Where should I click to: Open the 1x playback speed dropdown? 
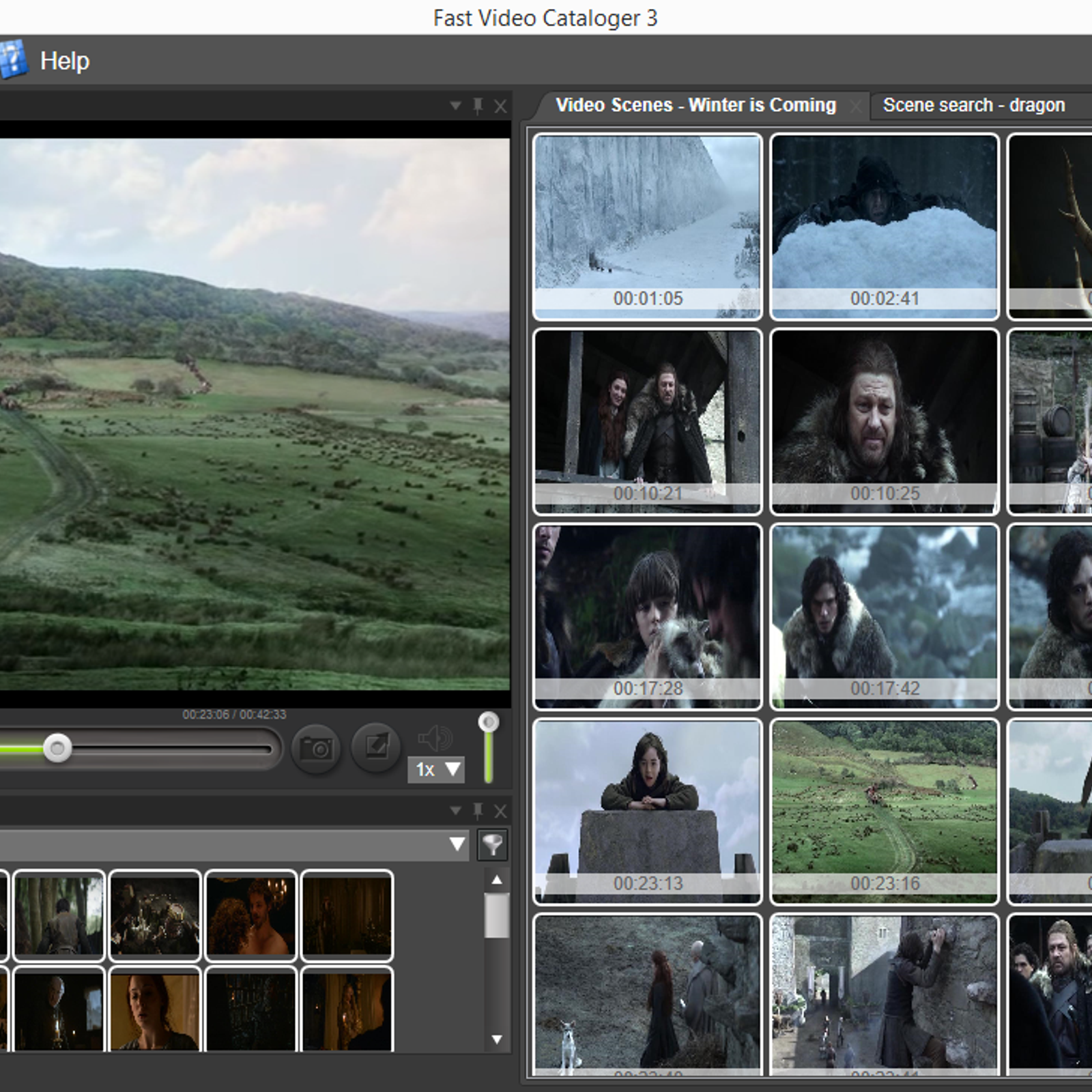(x=436, y=769)
